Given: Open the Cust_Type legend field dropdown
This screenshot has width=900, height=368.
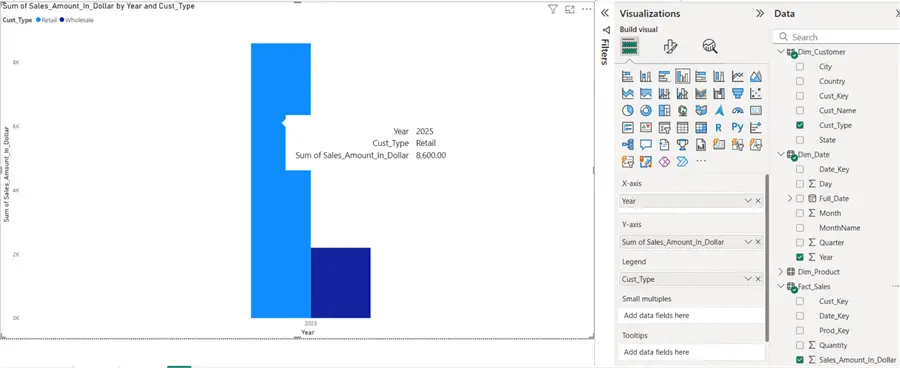Looking at the screenshot, I should 748,279.
